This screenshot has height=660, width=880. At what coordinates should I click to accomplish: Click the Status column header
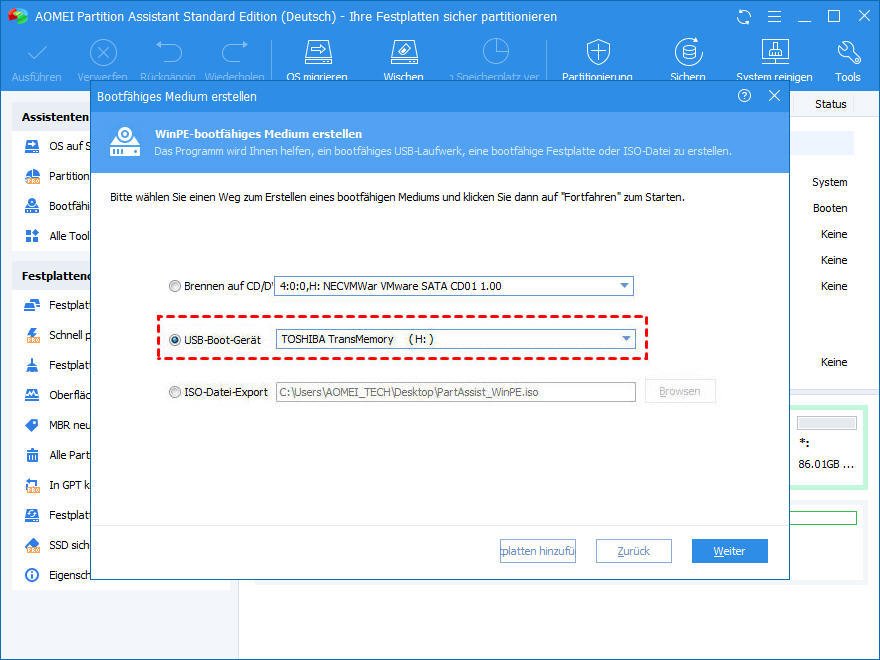830,104
